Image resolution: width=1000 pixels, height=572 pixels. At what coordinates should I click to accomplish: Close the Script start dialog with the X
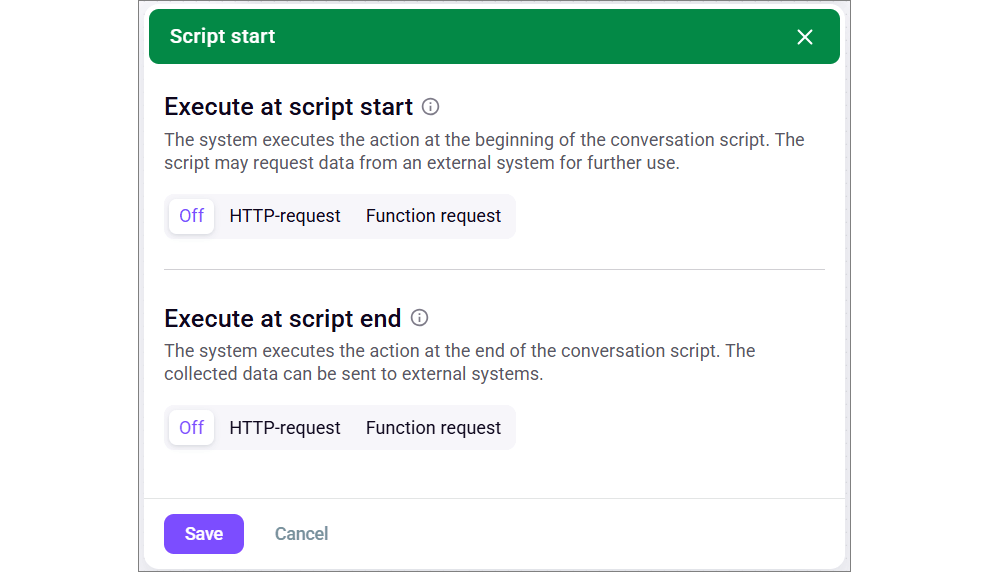pyautogui.click(x=805, y=37)
